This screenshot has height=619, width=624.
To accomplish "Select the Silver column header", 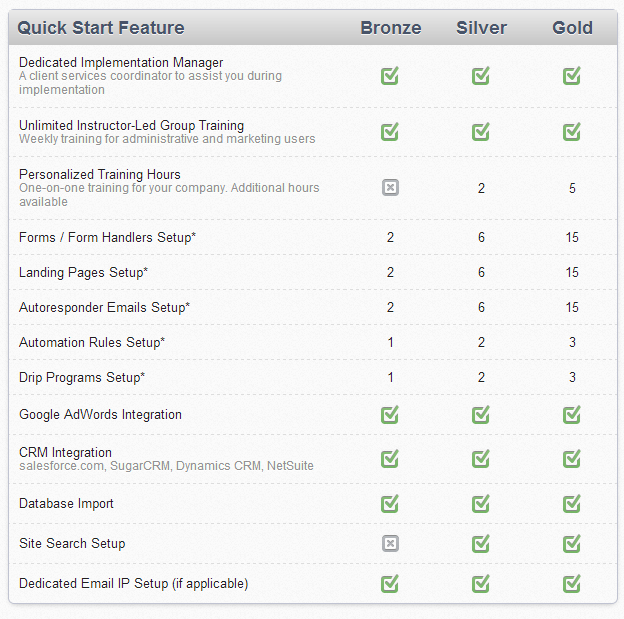I will tap(482, 28).
